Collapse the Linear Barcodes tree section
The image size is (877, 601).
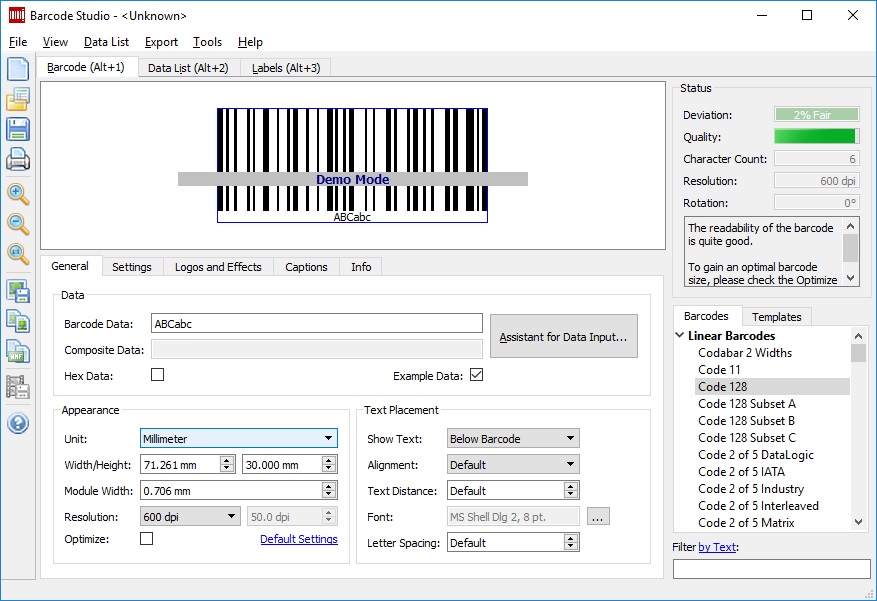(679, 335)
